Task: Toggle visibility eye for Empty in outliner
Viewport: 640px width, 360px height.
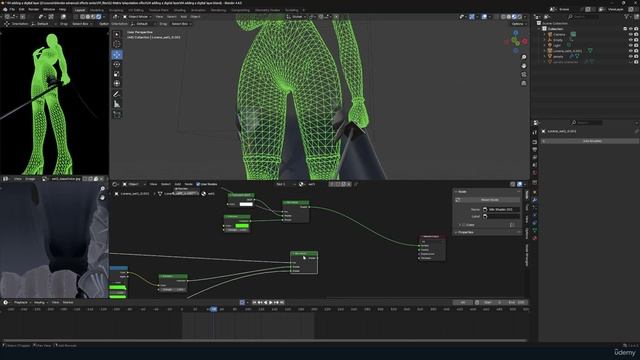Action: coord(631,40)
